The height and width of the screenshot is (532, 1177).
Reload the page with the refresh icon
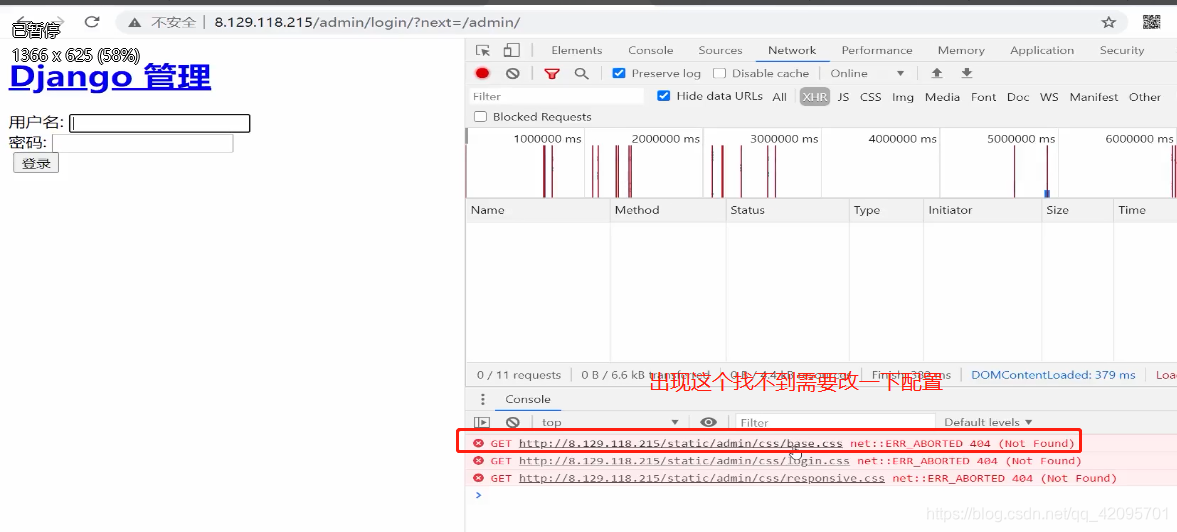point(92,23)
